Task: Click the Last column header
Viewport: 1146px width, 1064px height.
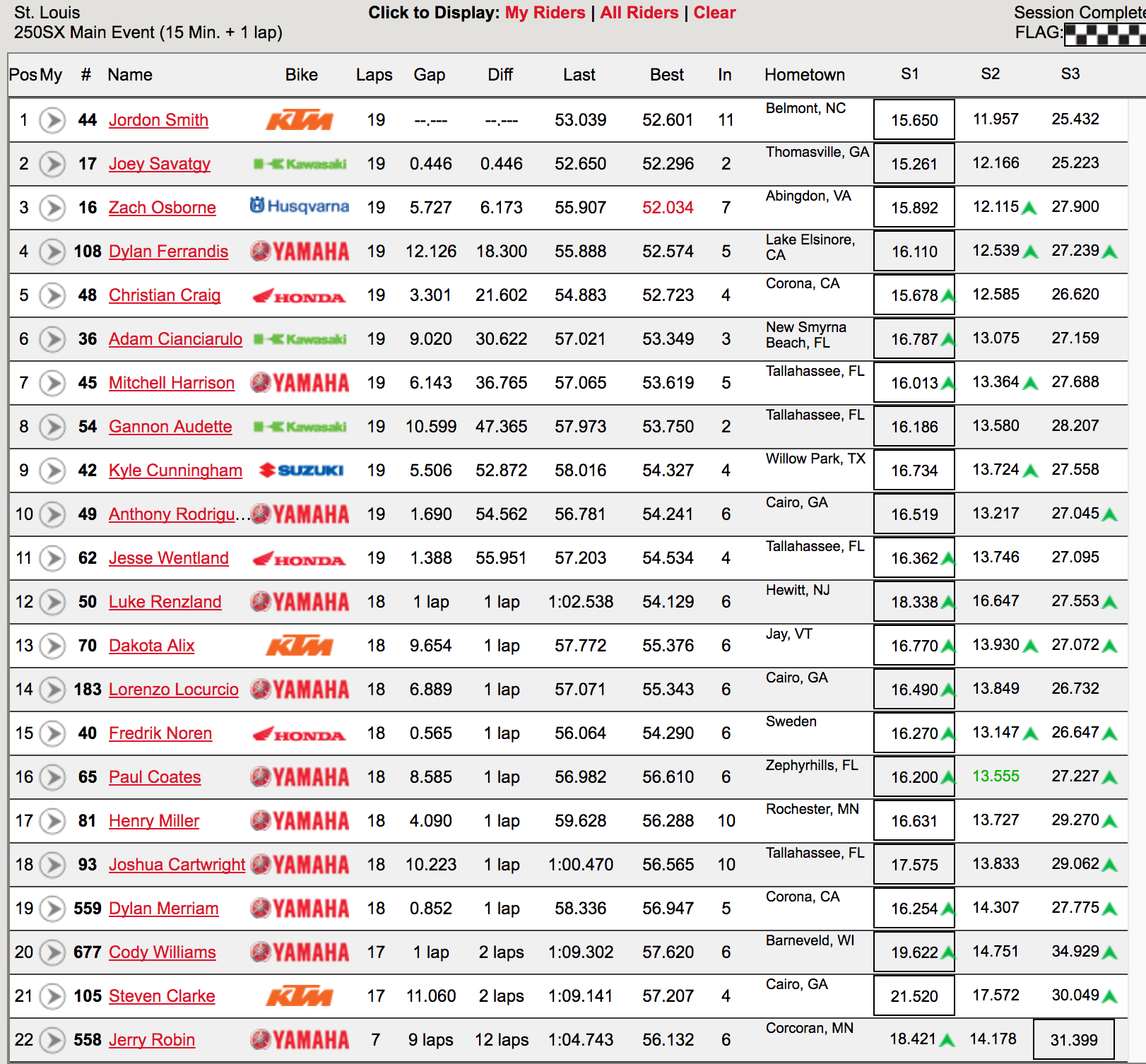Action: pyautogui.click(x=579, y=75)
